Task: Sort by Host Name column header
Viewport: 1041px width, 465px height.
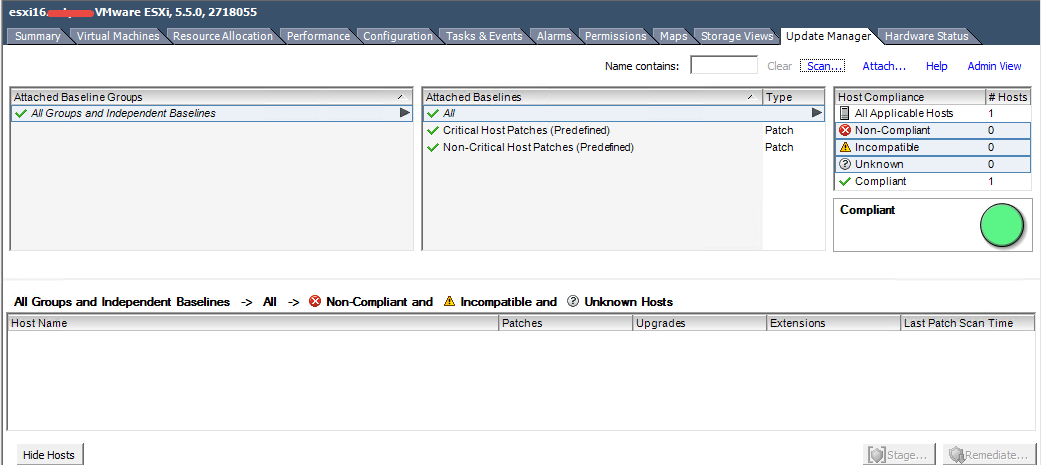Action: pos(252,323)
